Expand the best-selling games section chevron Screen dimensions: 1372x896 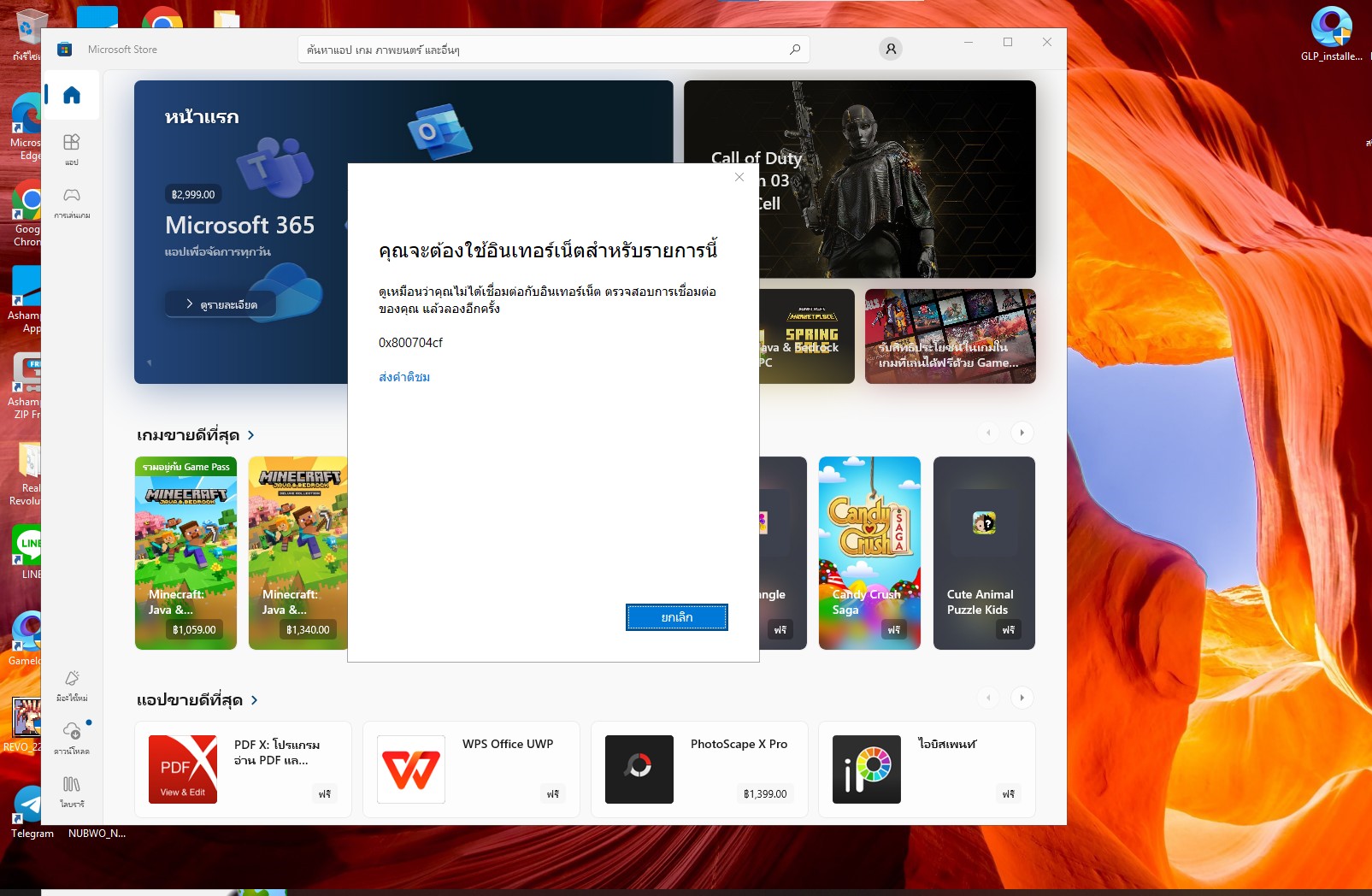coord(250,435)
